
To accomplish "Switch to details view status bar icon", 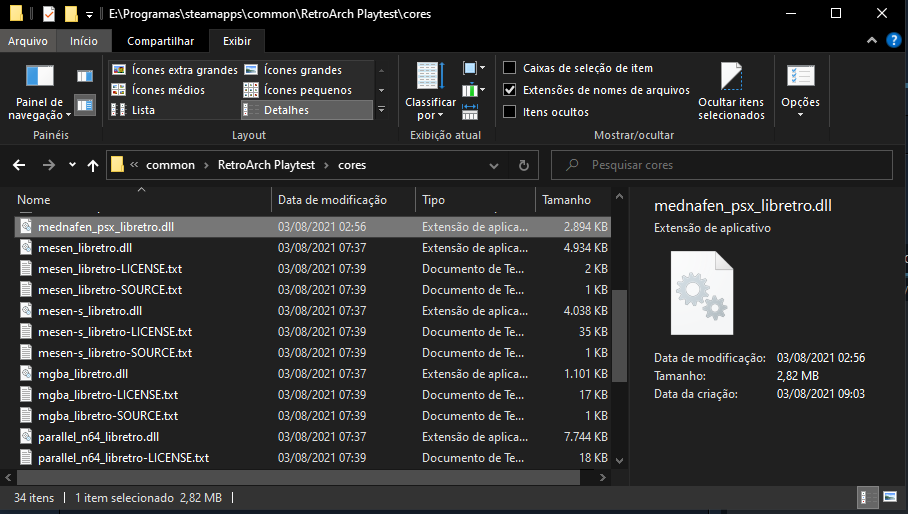I will coord(866,497).
